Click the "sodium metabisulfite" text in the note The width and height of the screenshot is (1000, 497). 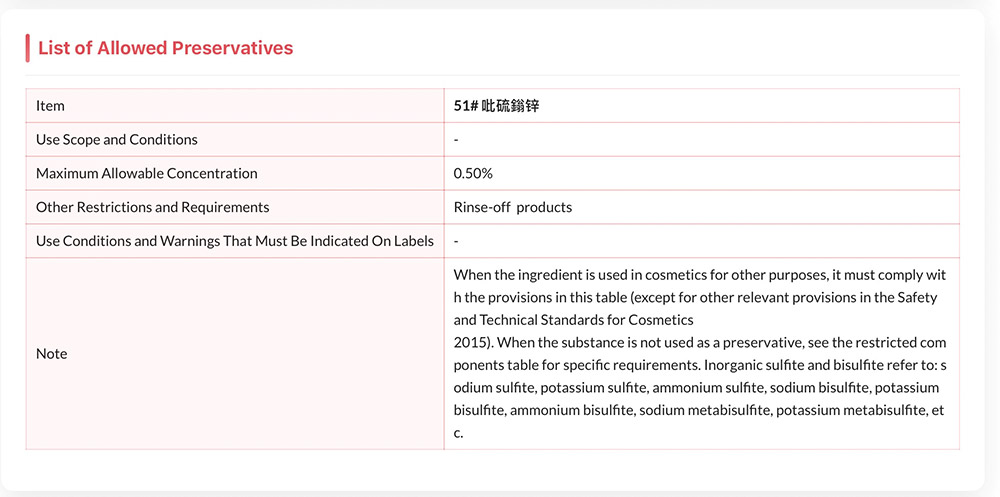(703, 410)
